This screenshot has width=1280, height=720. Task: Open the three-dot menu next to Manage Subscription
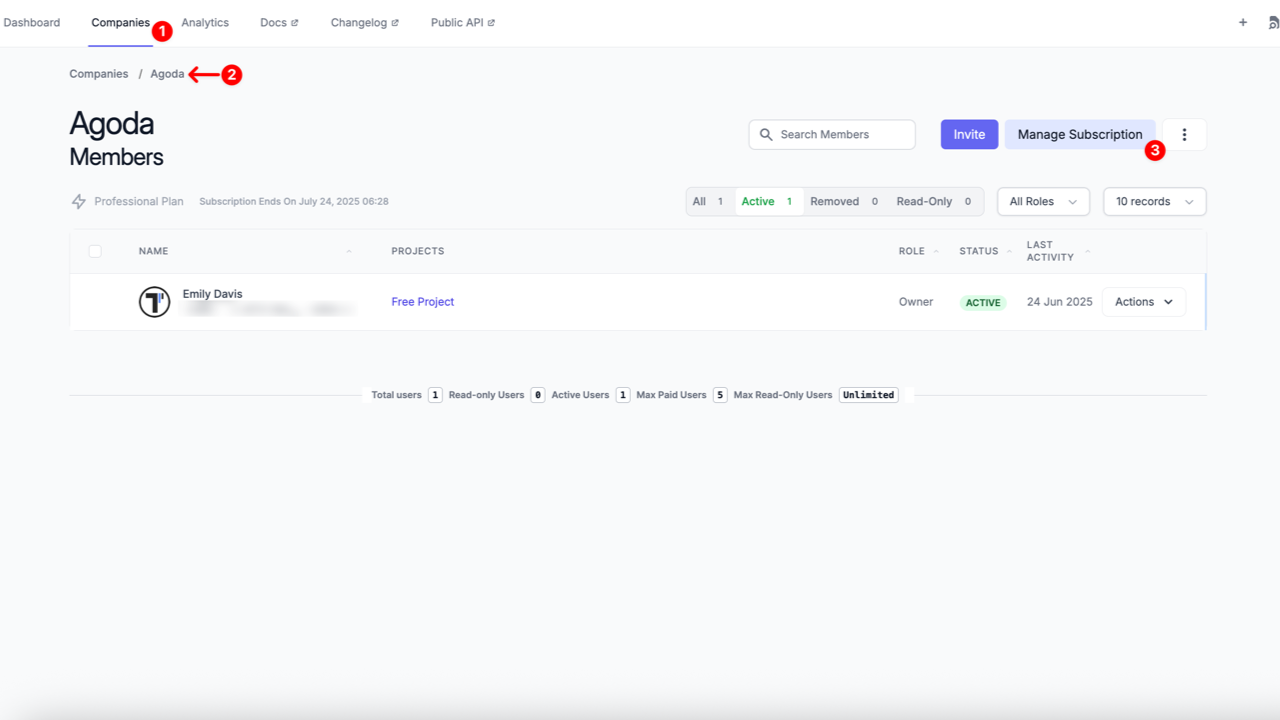tap(1184, 133)
